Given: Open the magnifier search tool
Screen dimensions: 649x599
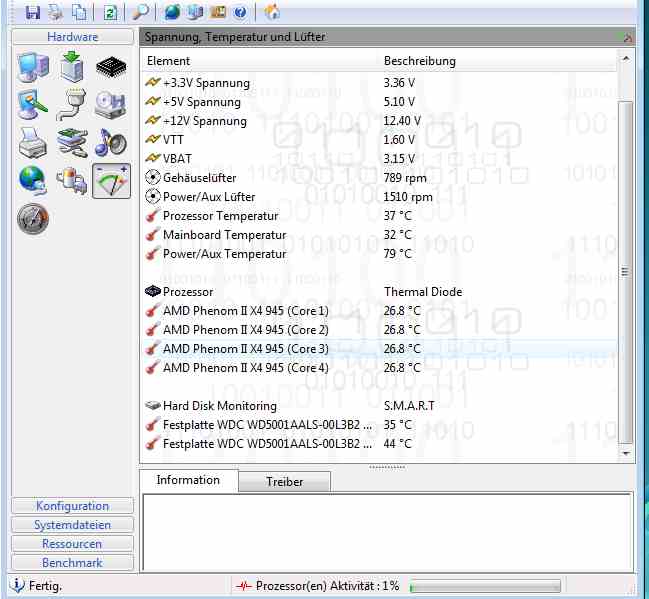Looking at the screenshot, I should pyautogui.click(x=140, y=12).
